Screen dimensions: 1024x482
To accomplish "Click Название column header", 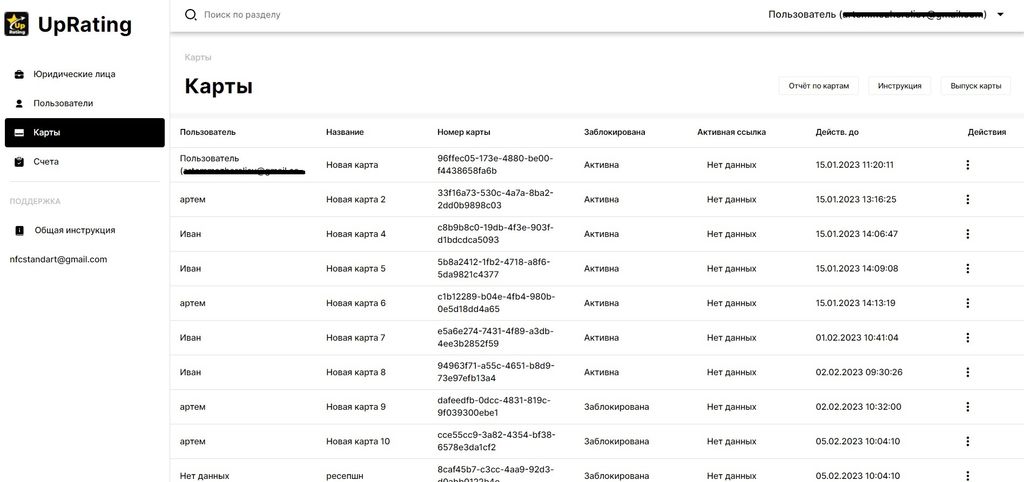I will [345, 132].
